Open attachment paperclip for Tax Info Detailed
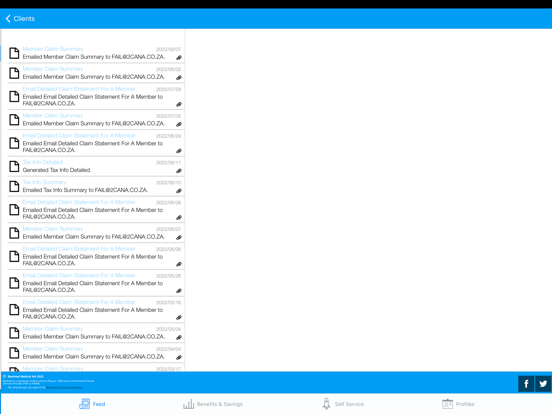 pyautogui.click(x=179, y=171)
